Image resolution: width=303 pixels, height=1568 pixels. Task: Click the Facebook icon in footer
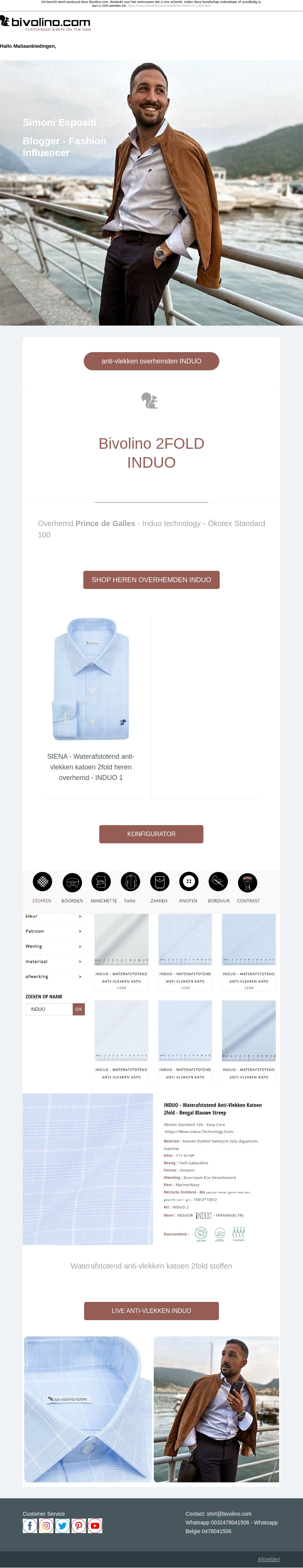click(30, 1526)
